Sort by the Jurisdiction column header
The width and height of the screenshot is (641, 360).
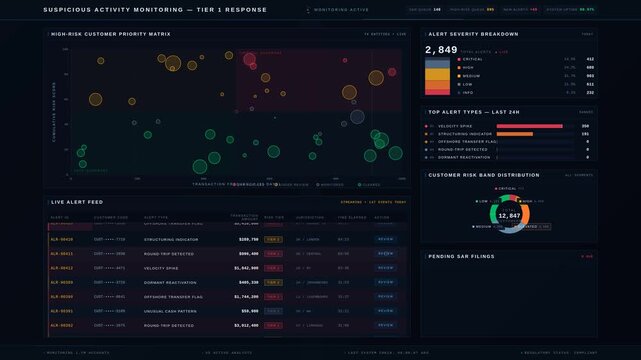coord(310,217)
